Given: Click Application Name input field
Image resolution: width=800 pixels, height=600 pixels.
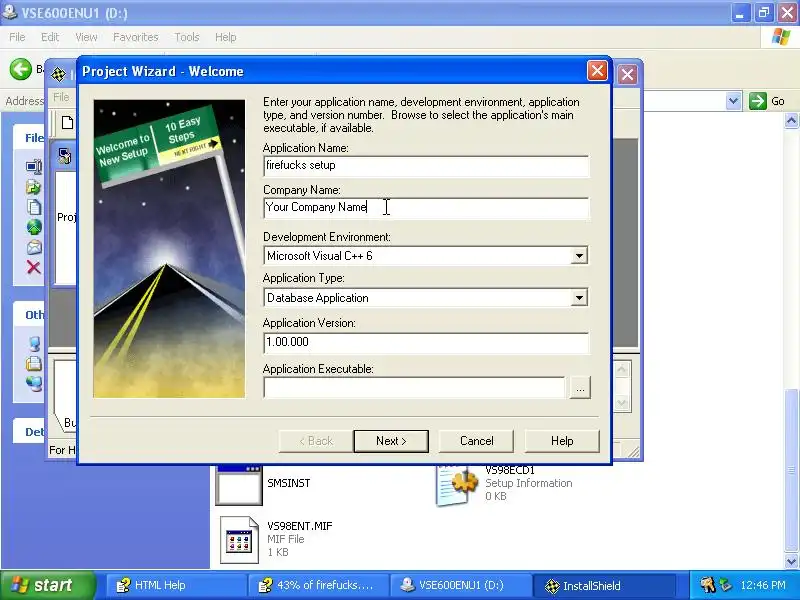Looking at the screenshot, I should tap(426, 166).
